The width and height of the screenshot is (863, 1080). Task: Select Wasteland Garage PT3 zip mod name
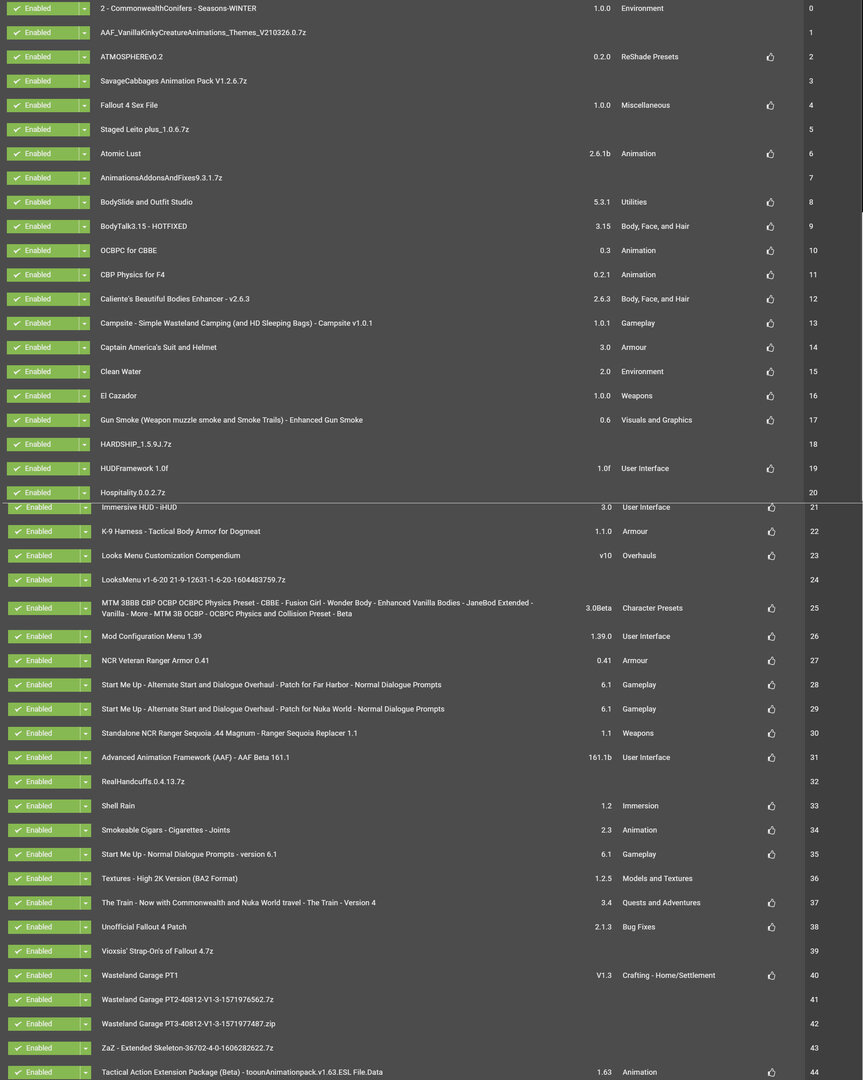[x=188, y=1024]
